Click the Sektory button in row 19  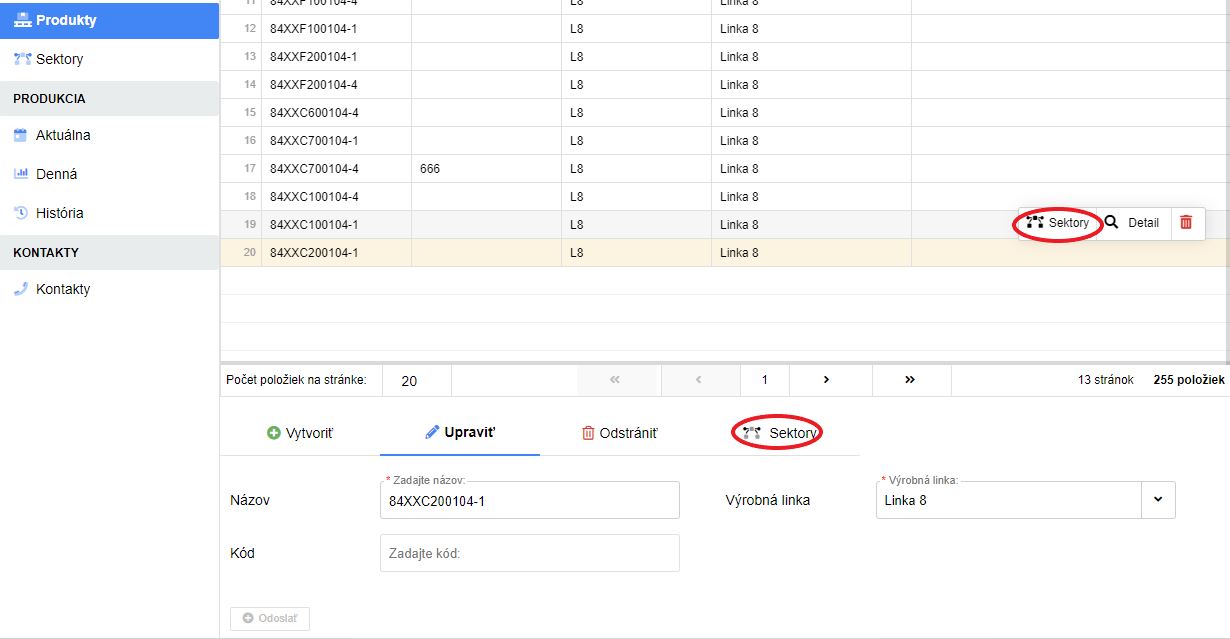(x=1058, y=223)
